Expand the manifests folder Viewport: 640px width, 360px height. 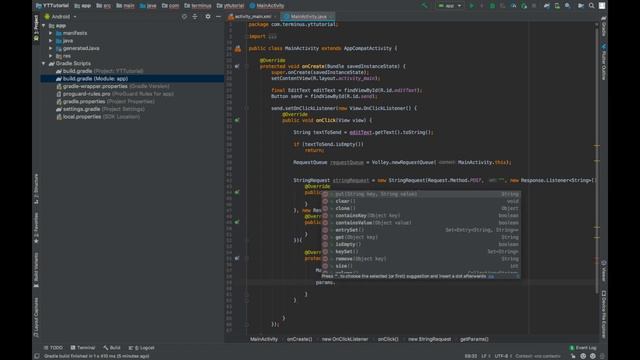pos(51,33)
